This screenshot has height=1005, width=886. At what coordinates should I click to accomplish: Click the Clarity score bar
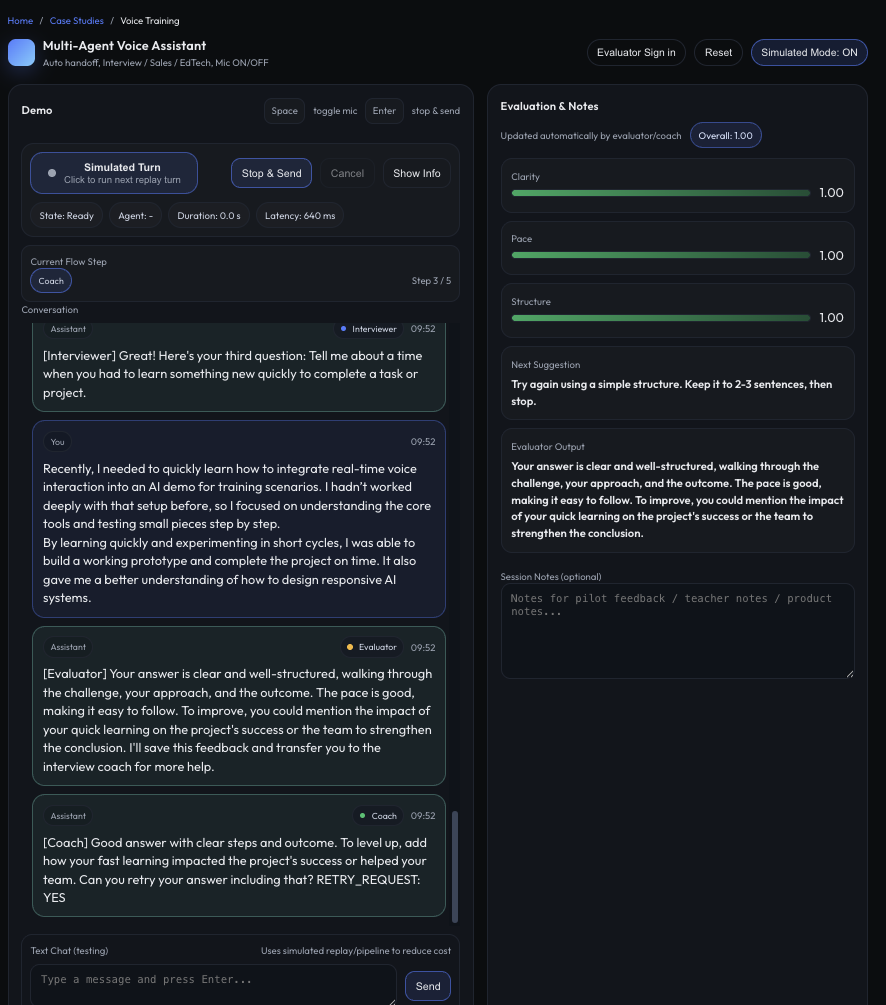pos(660,193)
